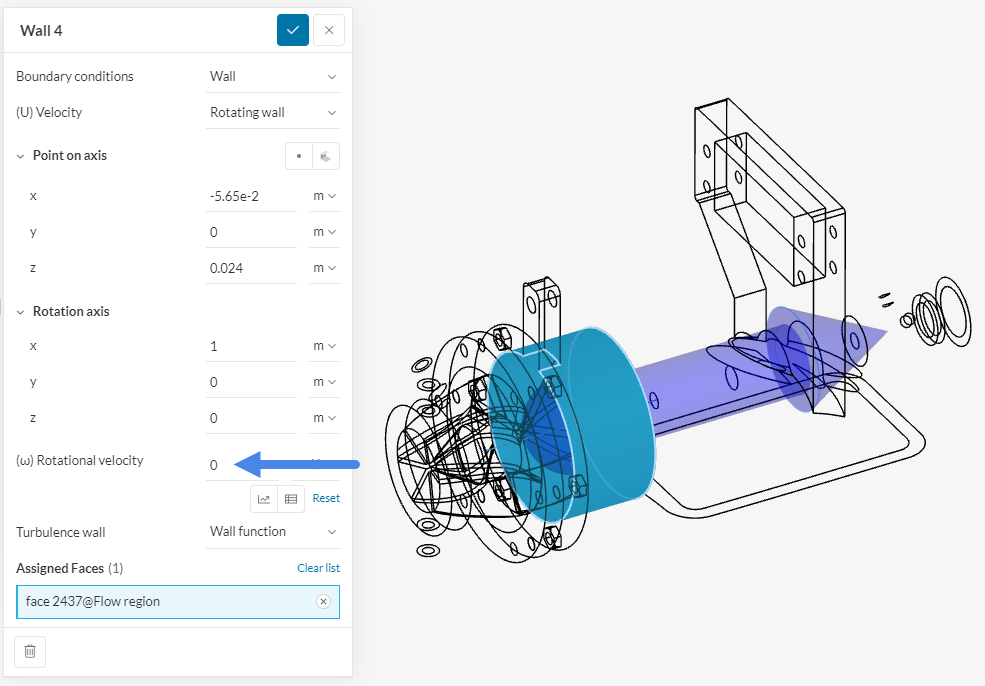This screenshot has height=686, width=985.
Task: Collapse the Point on axis section
Action: click(x=20, y=155)
